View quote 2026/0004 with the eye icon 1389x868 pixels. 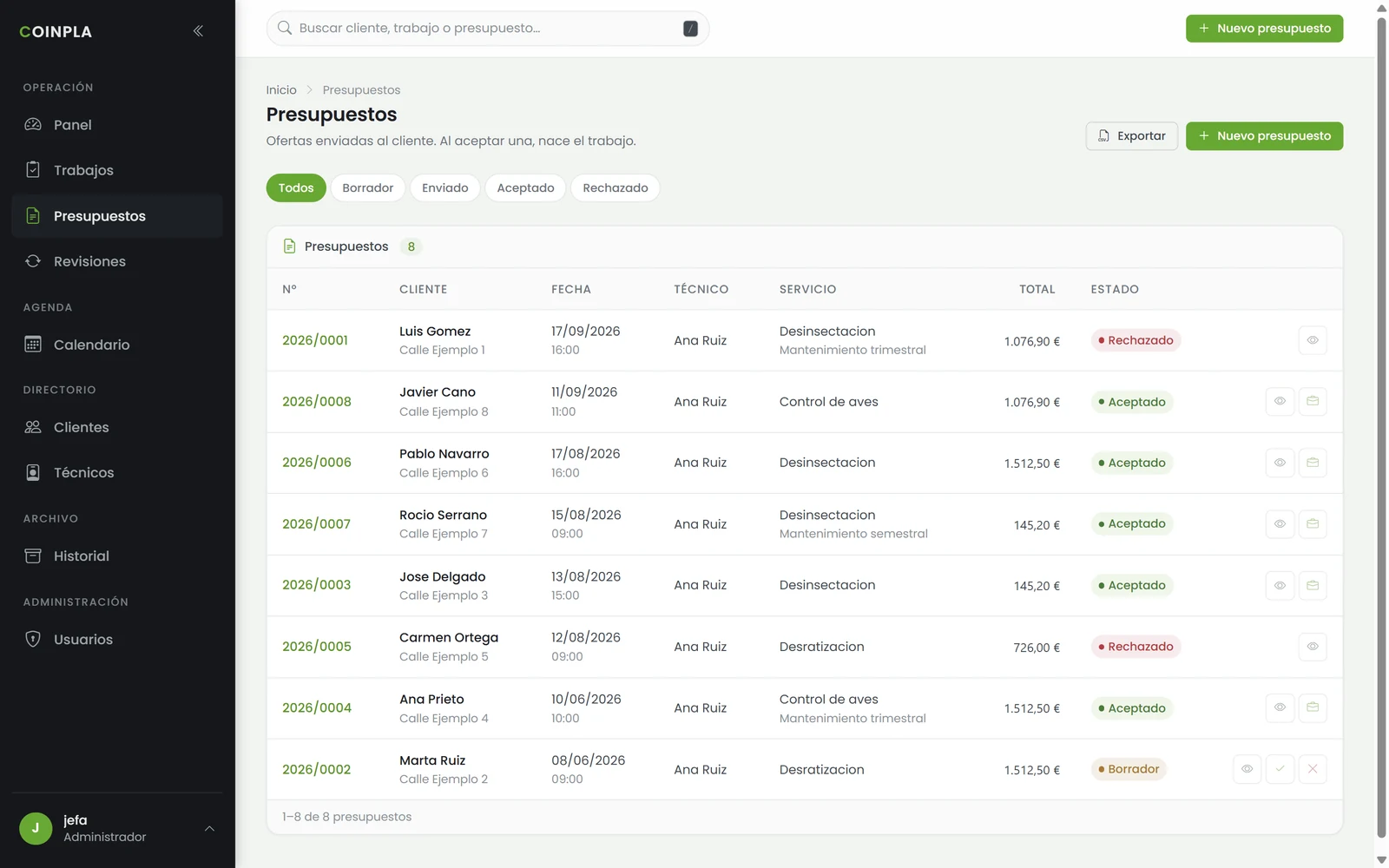tap(1280, 707)
